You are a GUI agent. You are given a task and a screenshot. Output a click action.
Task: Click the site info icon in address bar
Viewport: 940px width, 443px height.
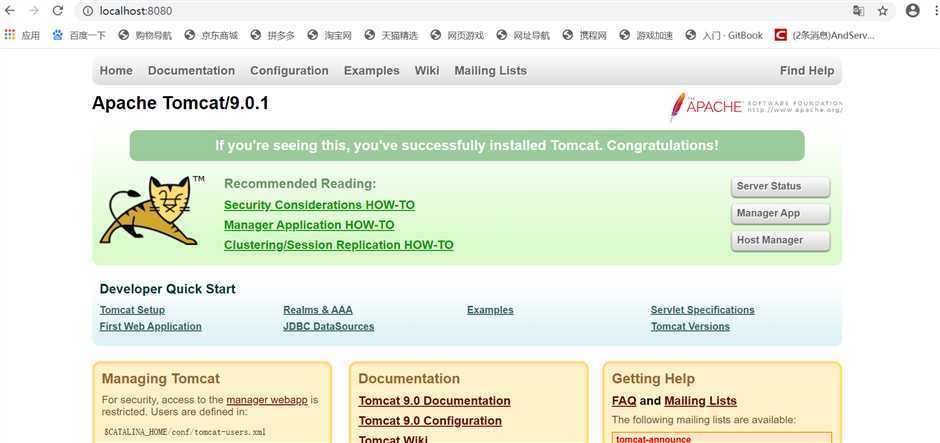coord(88,11)
